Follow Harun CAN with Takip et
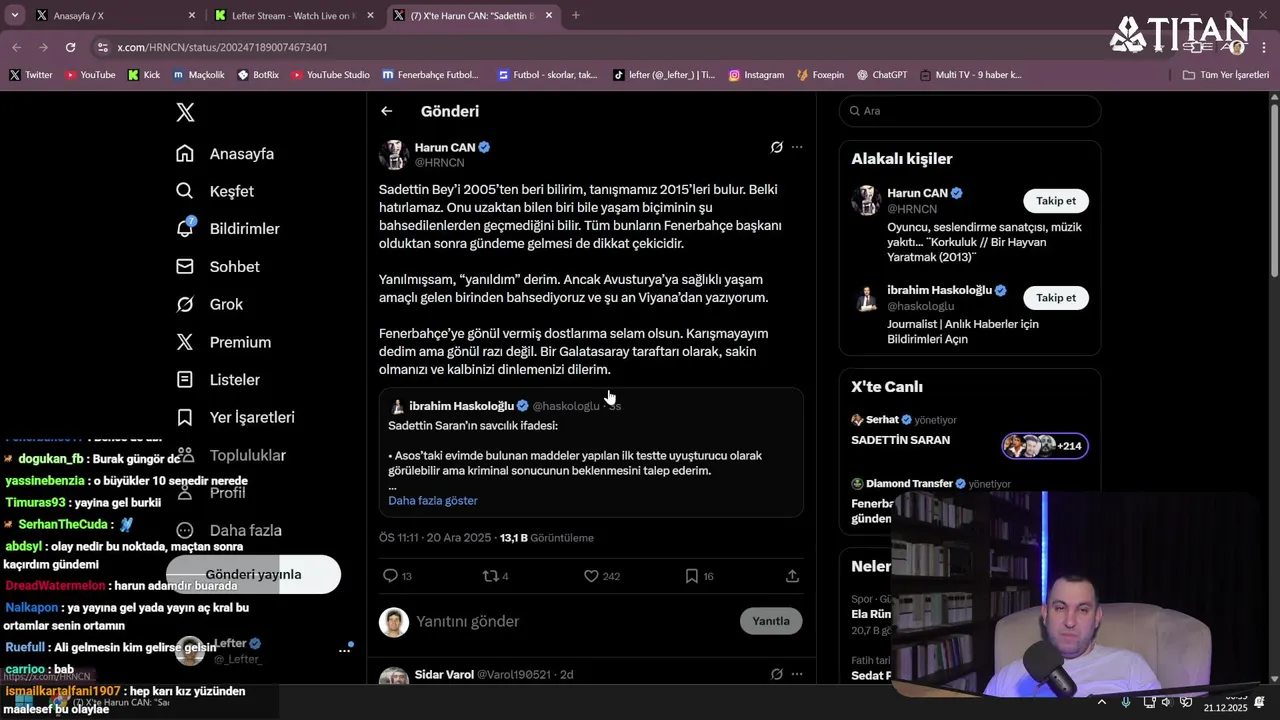The height and width of the screenshot is (720, 1280). 1056,201
